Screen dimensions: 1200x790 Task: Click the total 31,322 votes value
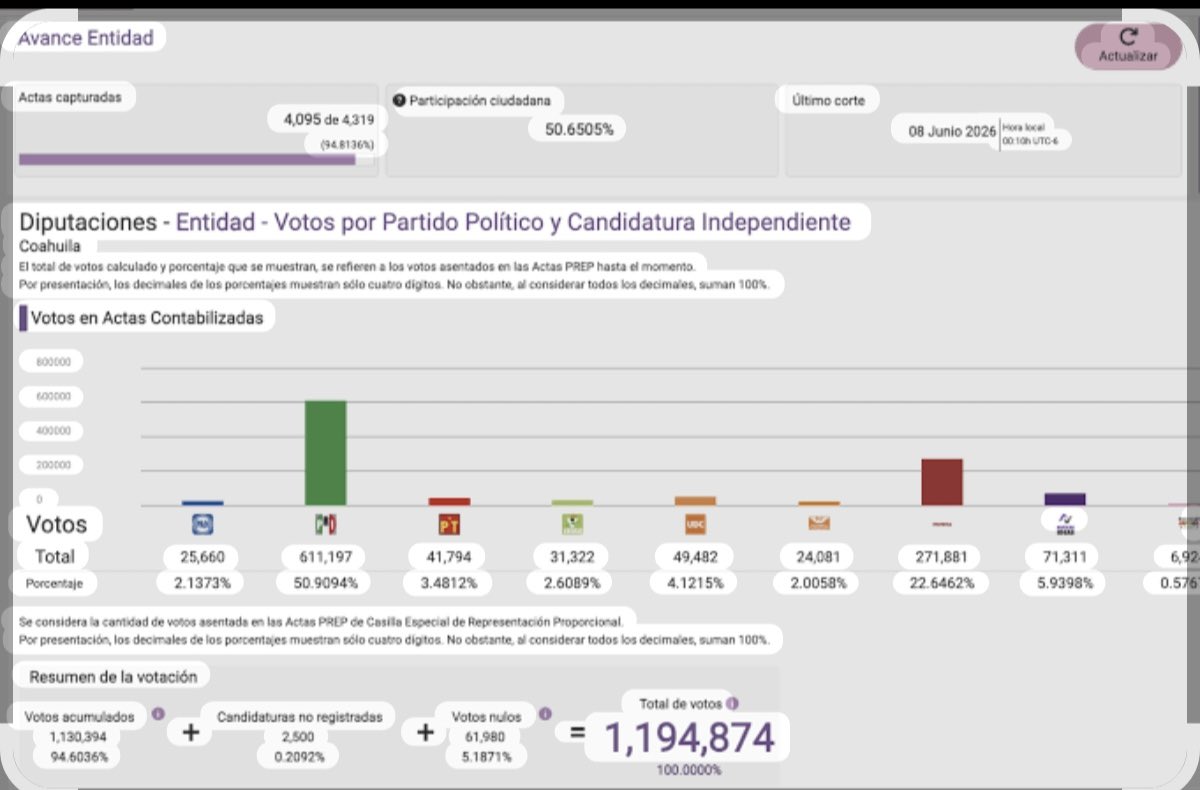[572, 556]
